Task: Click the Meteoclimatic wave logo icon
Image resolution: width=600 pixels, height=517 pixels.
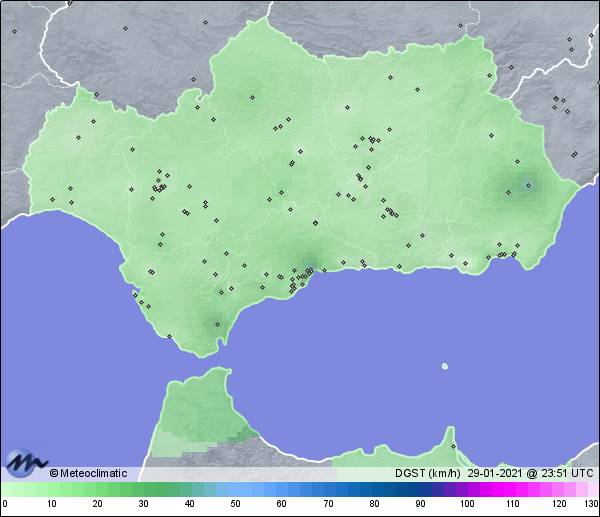Action: (x=26, y=463)
